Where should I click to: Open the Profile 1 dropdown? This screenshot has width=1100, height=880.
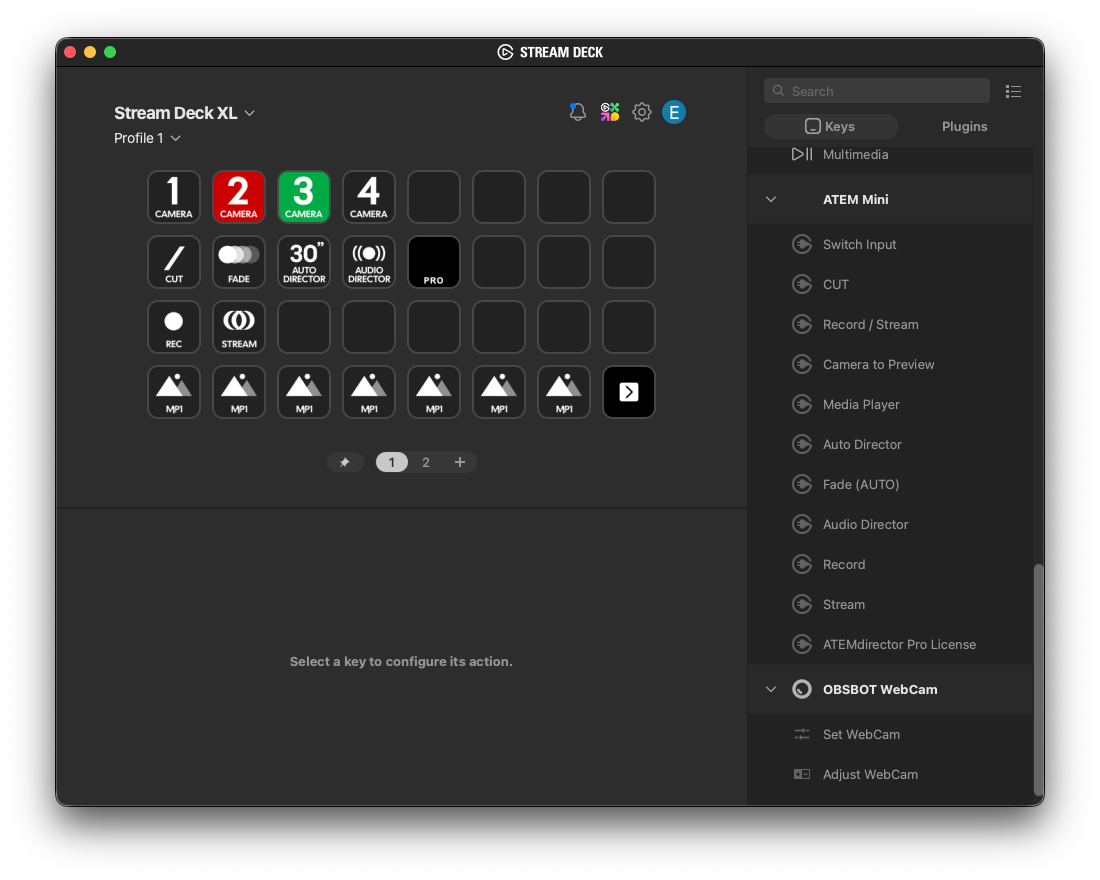147,138
